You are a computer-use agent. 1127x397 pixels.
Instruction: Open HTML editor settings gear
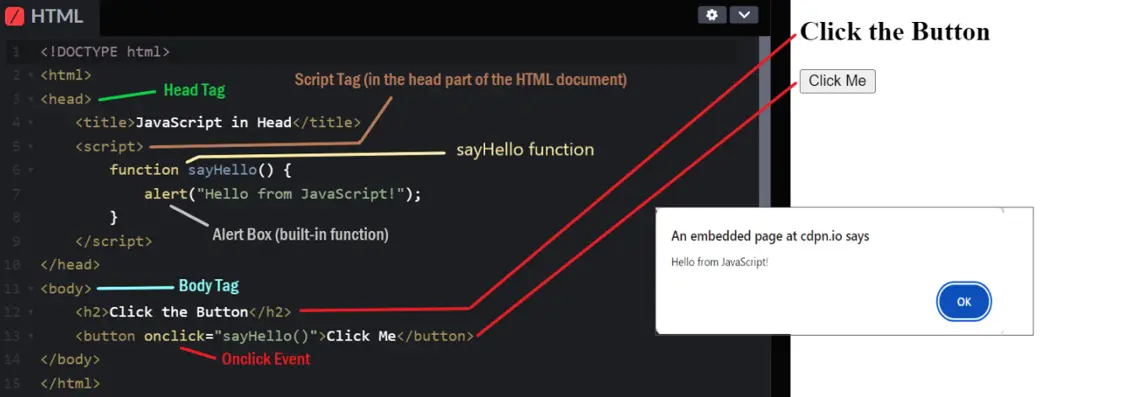tap(712, 14)
